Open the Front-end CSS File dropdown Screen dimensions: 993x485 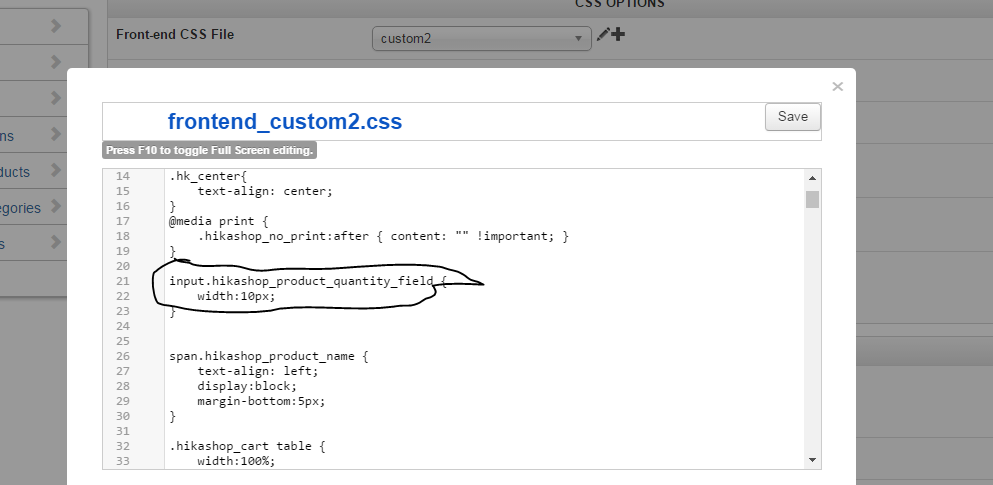coord(481,39)
